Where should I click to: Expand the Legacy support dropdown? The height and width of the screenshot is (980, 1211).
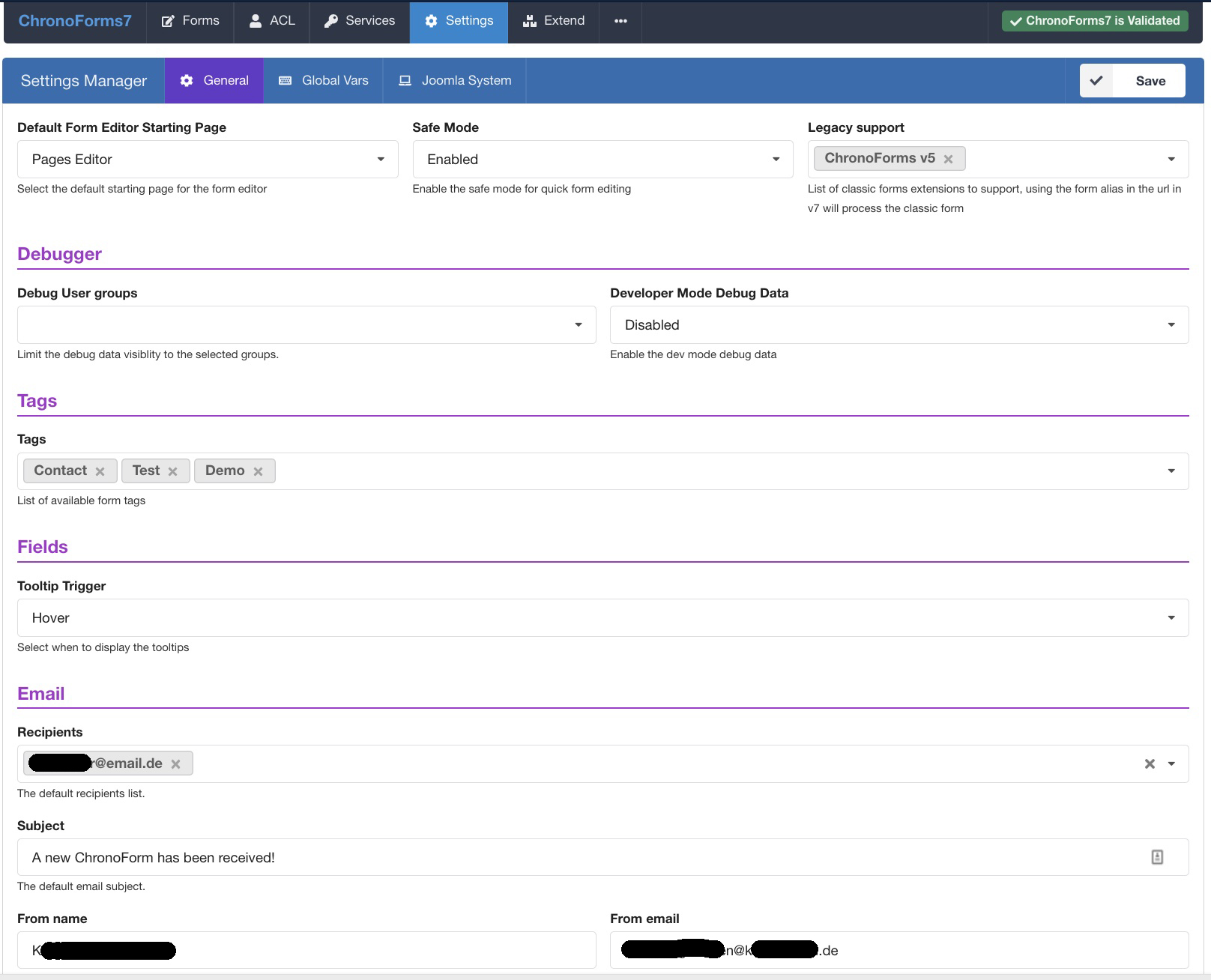[x=1171, y=159]
